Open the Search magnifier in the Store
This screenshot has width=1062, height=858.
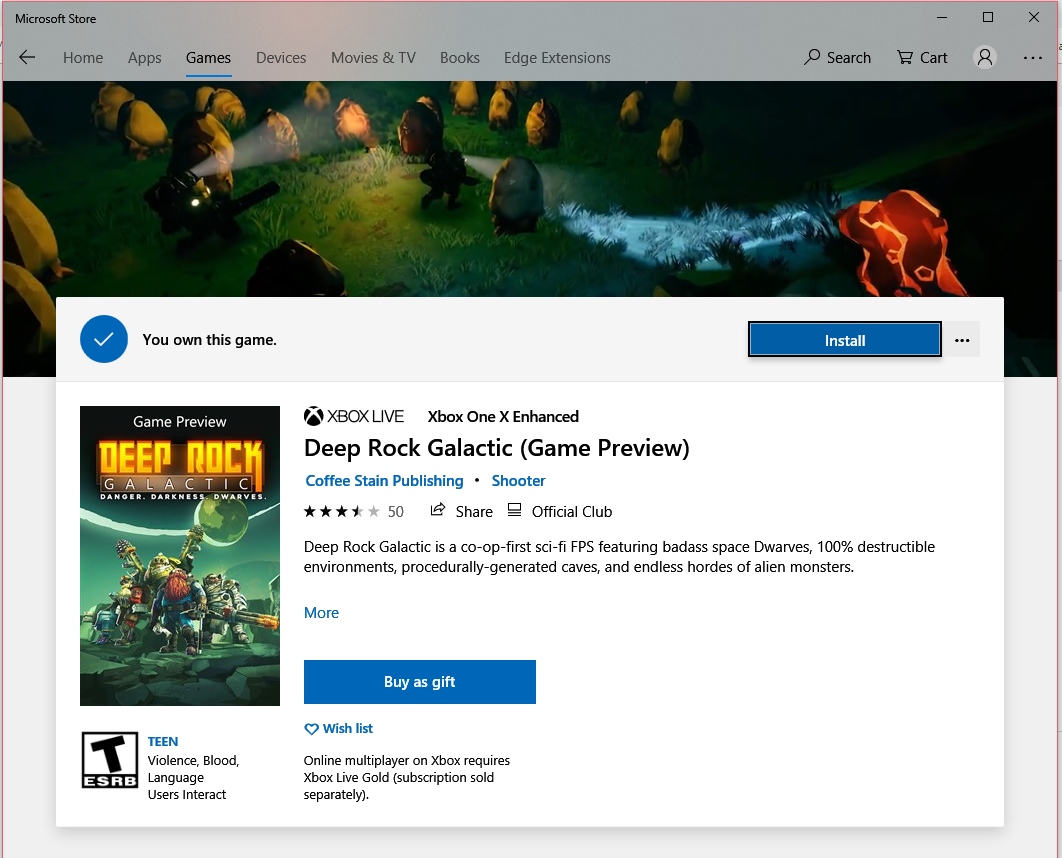click(x=837, y=58)
